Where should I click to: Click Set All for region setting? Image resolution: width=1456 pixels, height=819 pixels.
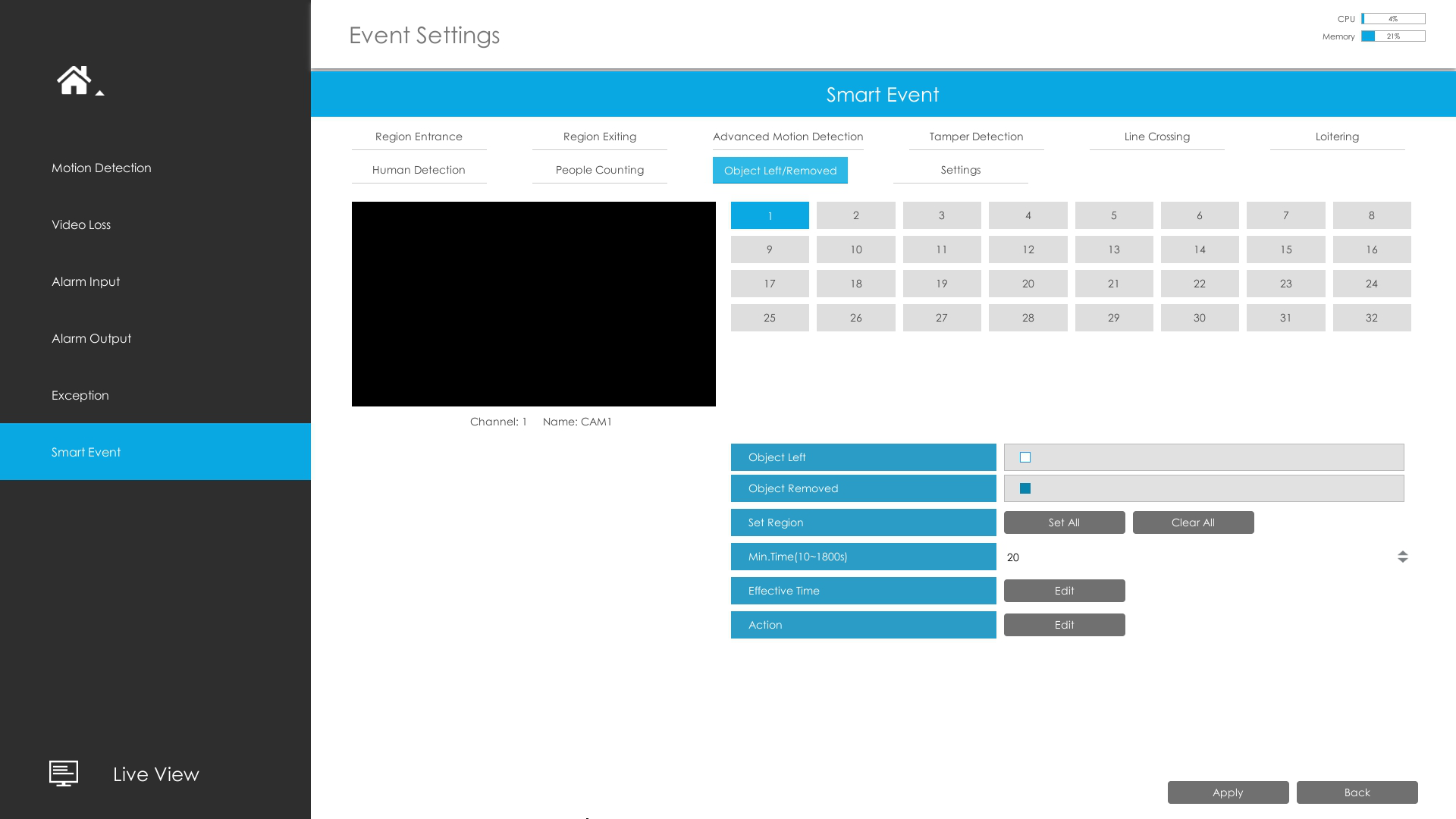1064,522
